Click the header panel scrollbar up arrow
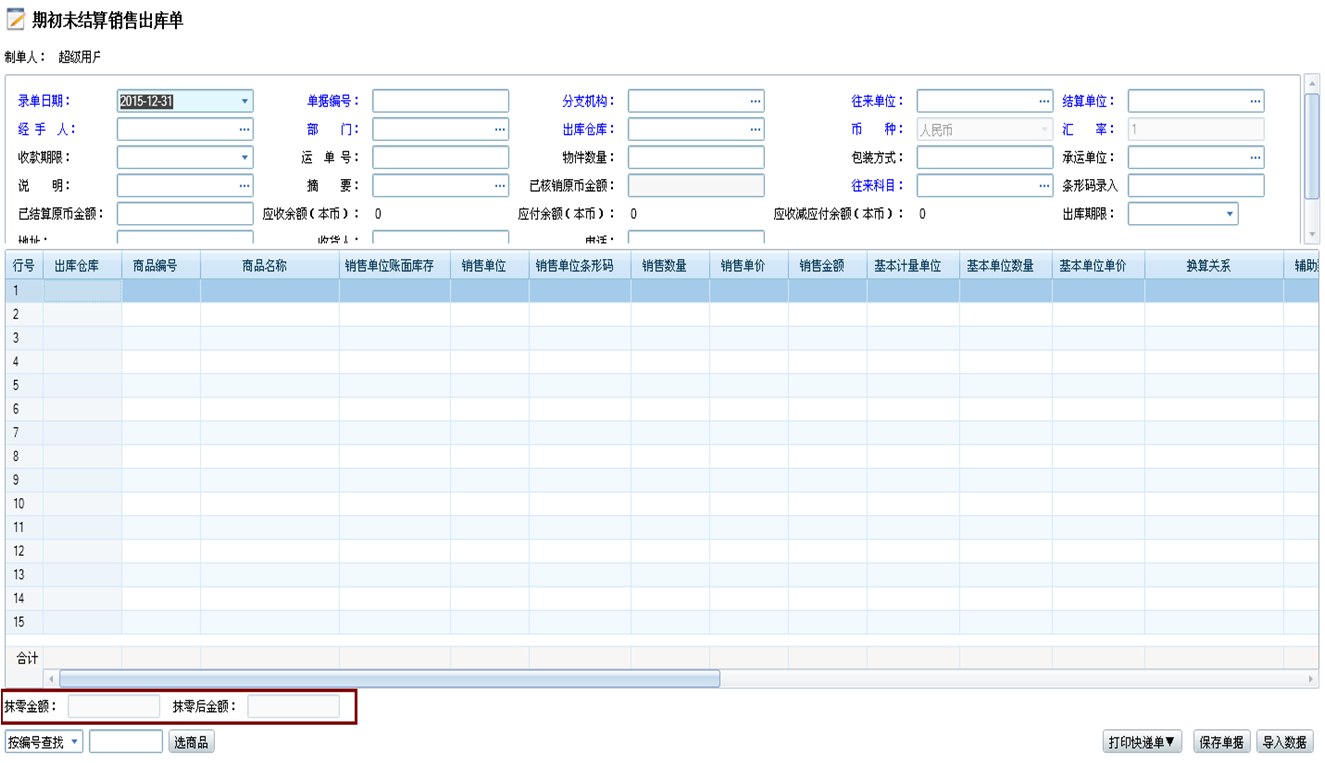Image resolution: width=1325 pixels, height=763 pixels. click(x=1313, y=84)
